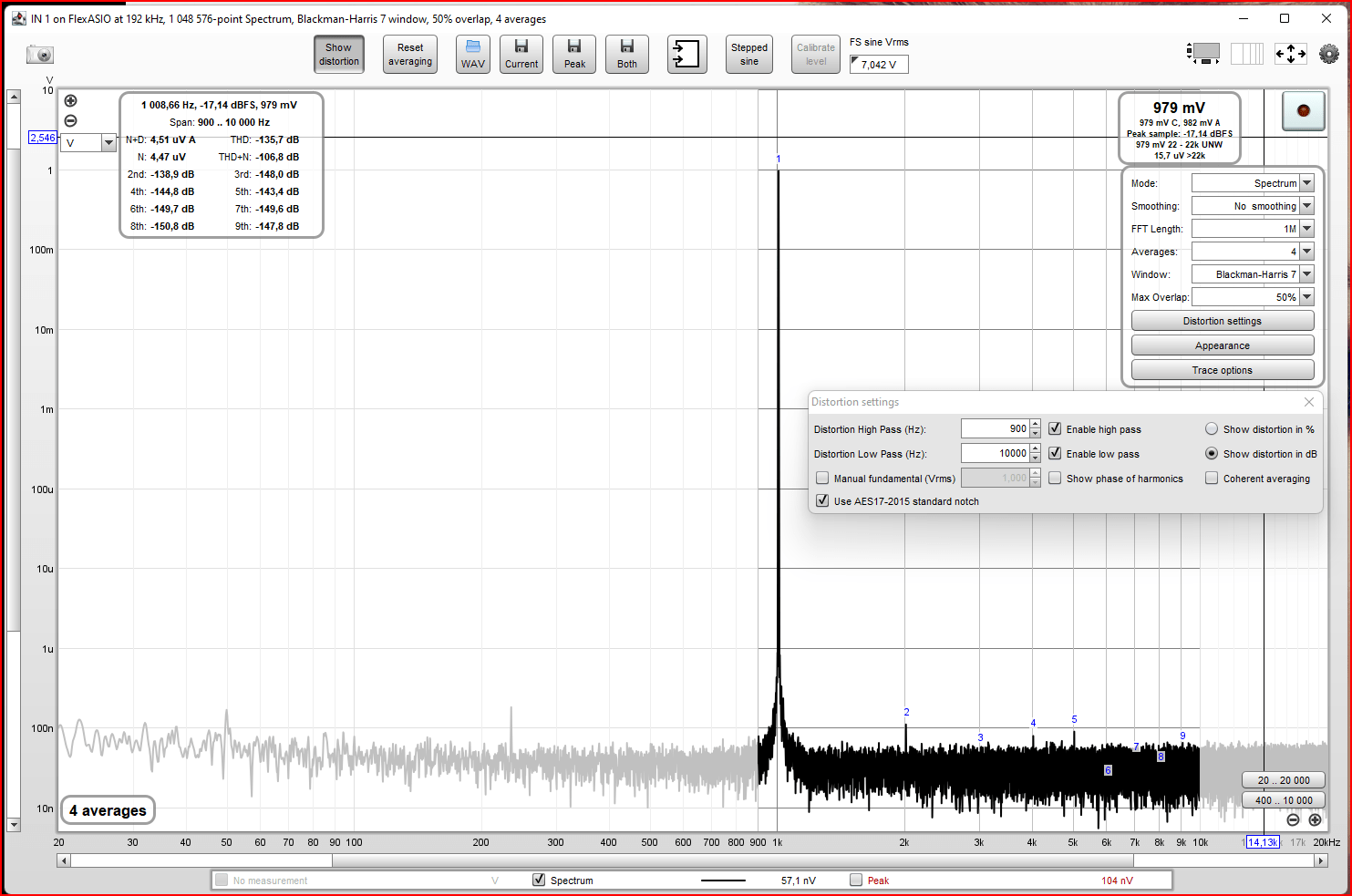Viewport: 1352px width, 896px height.
Task: Toggle Enable high pass checkbox
Action: click(x=1055, y=428)
